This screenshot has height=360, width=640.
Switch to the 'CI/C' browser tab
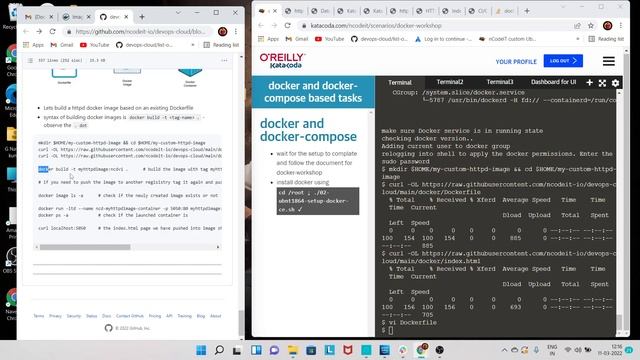click(x=478, y=11)
